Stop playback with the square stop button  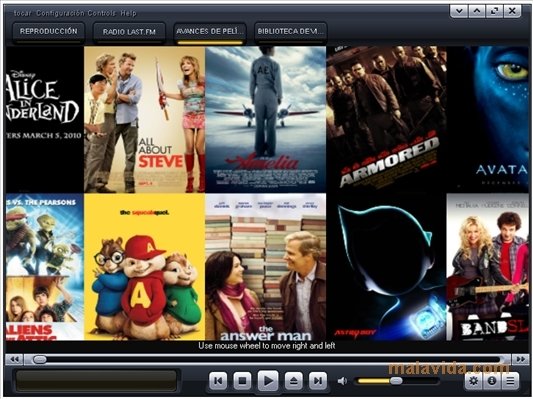242,381
